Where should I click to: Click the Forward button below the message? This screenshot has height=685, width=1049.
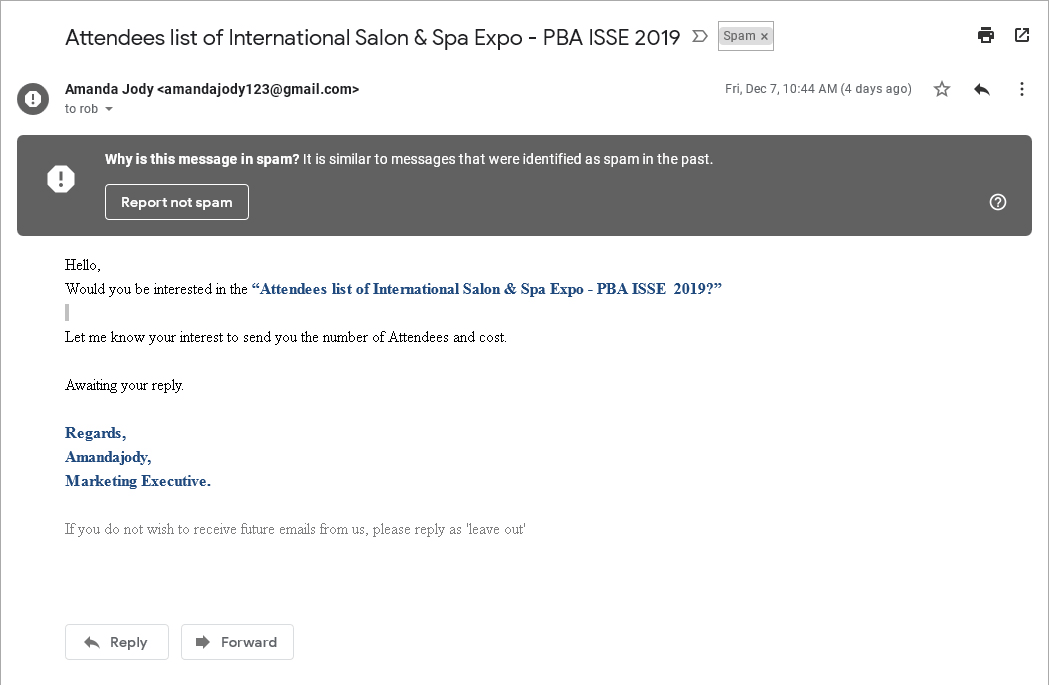(x=237, y=642)
